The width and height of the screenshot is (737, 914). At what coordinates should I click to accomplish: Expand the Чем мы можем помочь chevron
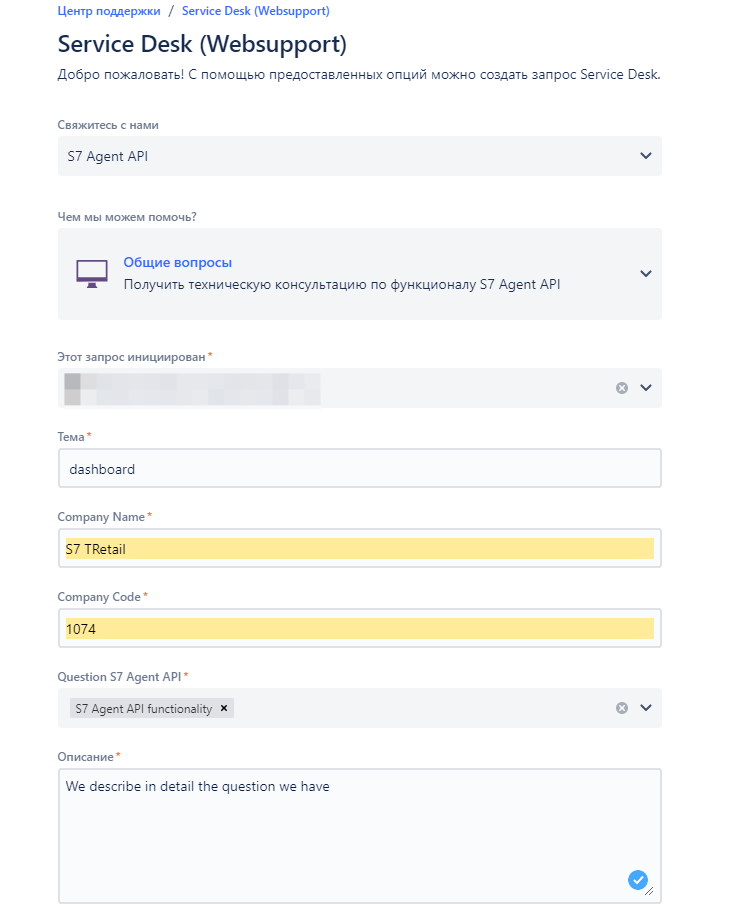[x=645, y=273]
